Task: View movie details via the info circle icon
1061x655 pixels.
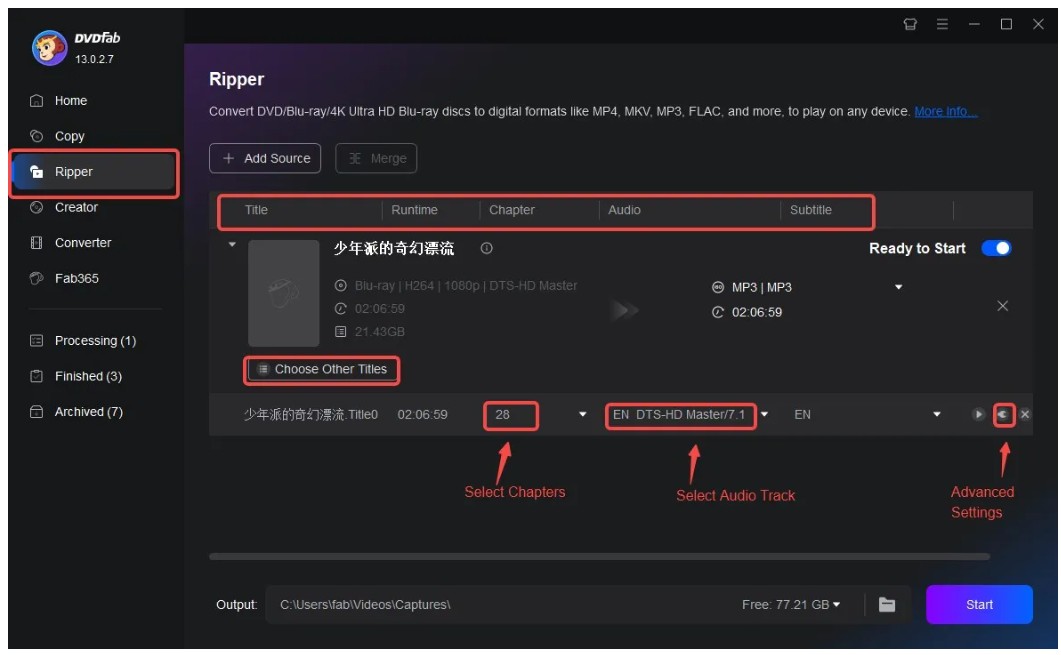Action: pyautogui.click(x=487, y=247)
